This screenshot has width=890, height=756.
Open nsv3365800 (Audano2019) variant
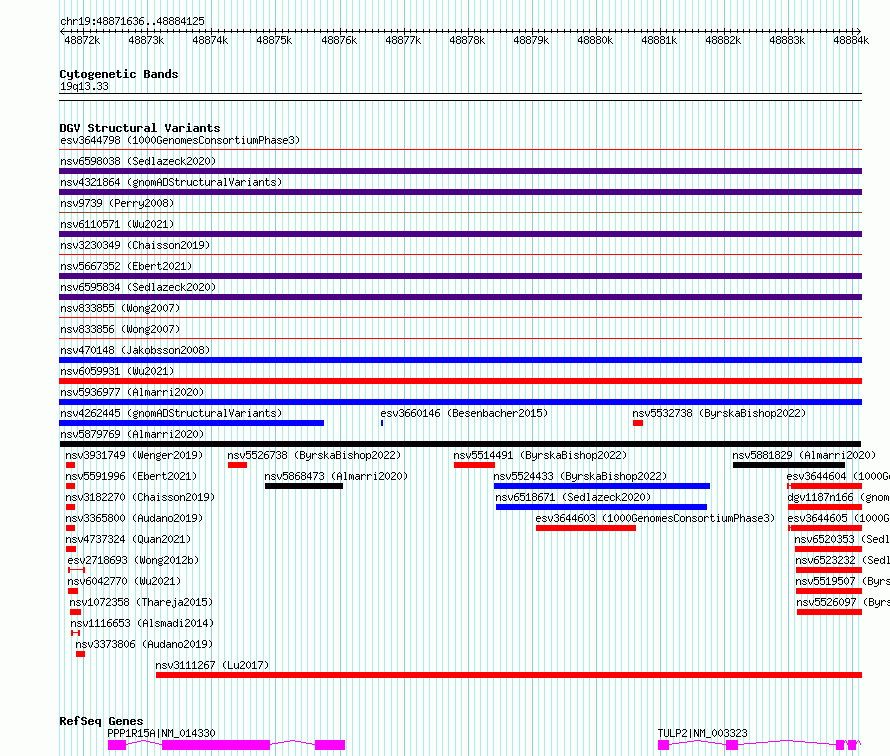point(134,518)
